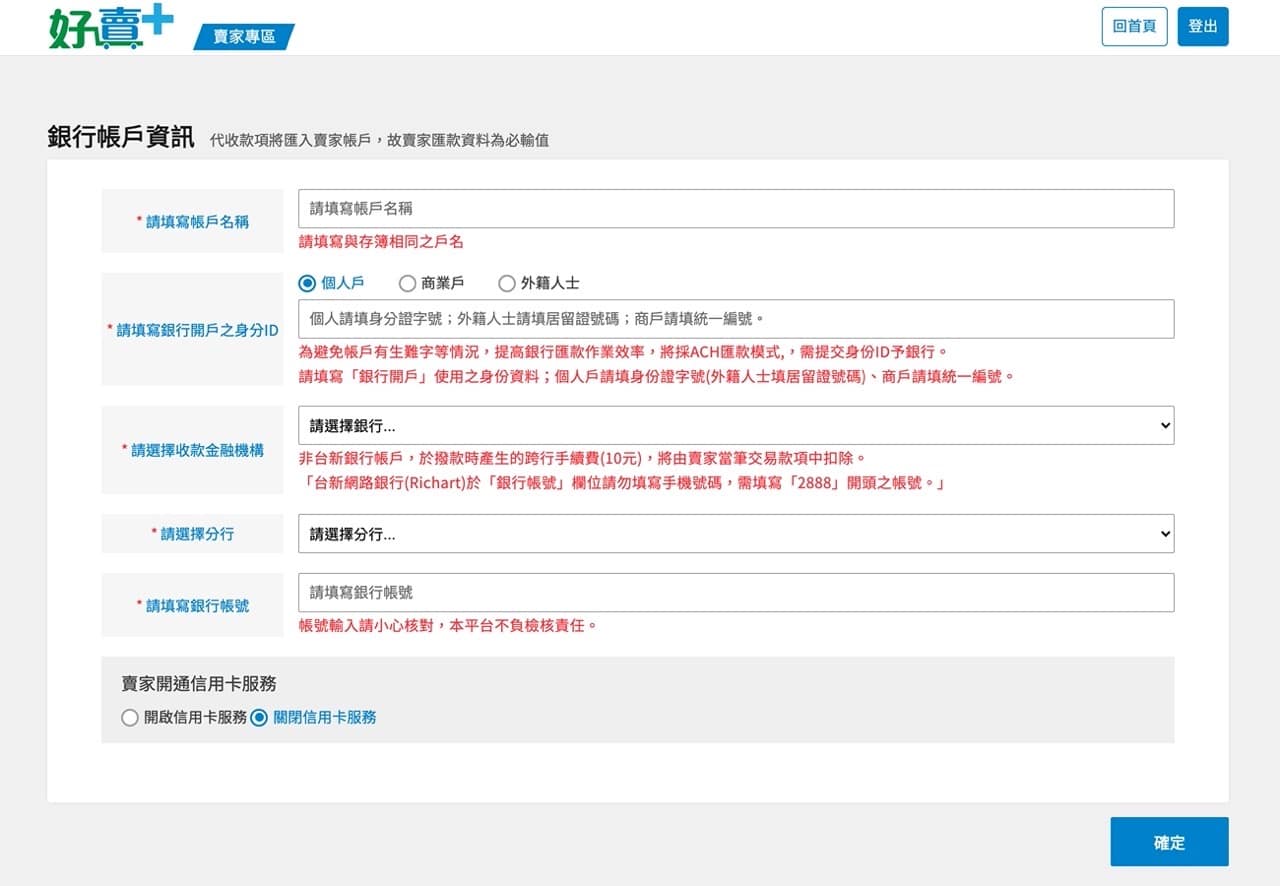The width and height of the screenshot is (1280, 886).
Task: Select the 個人戶 radio button
Action: 307,283
